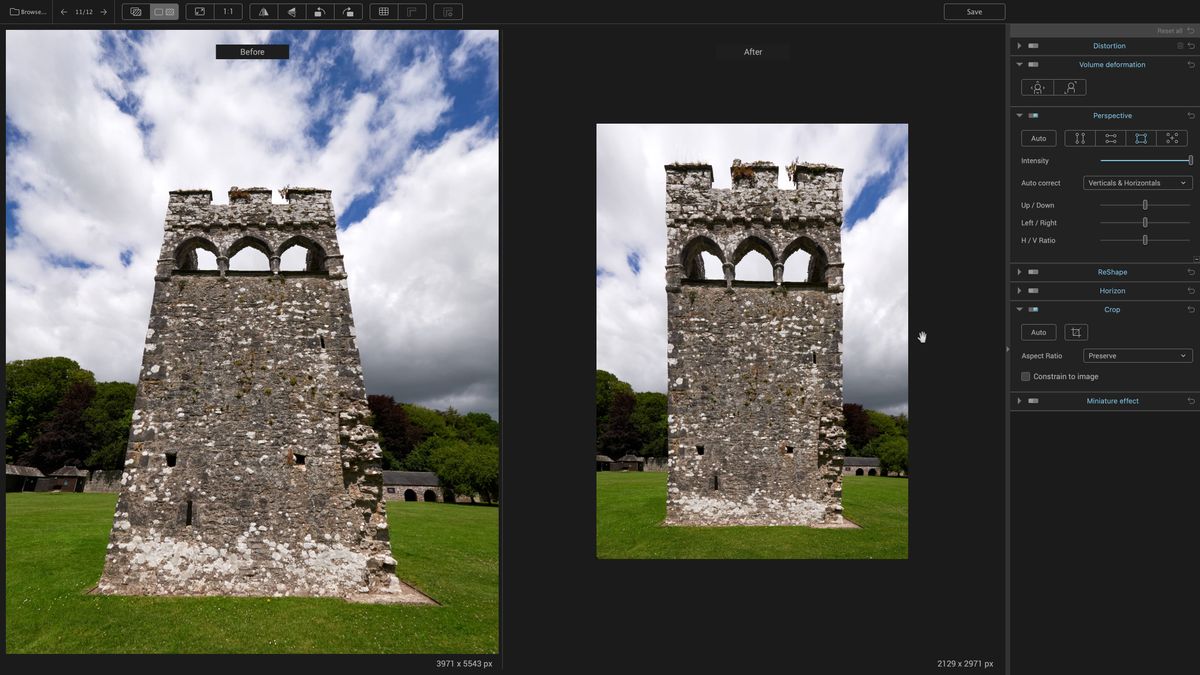Open the Aspect Ratio dropdown

pos(1137,355)
